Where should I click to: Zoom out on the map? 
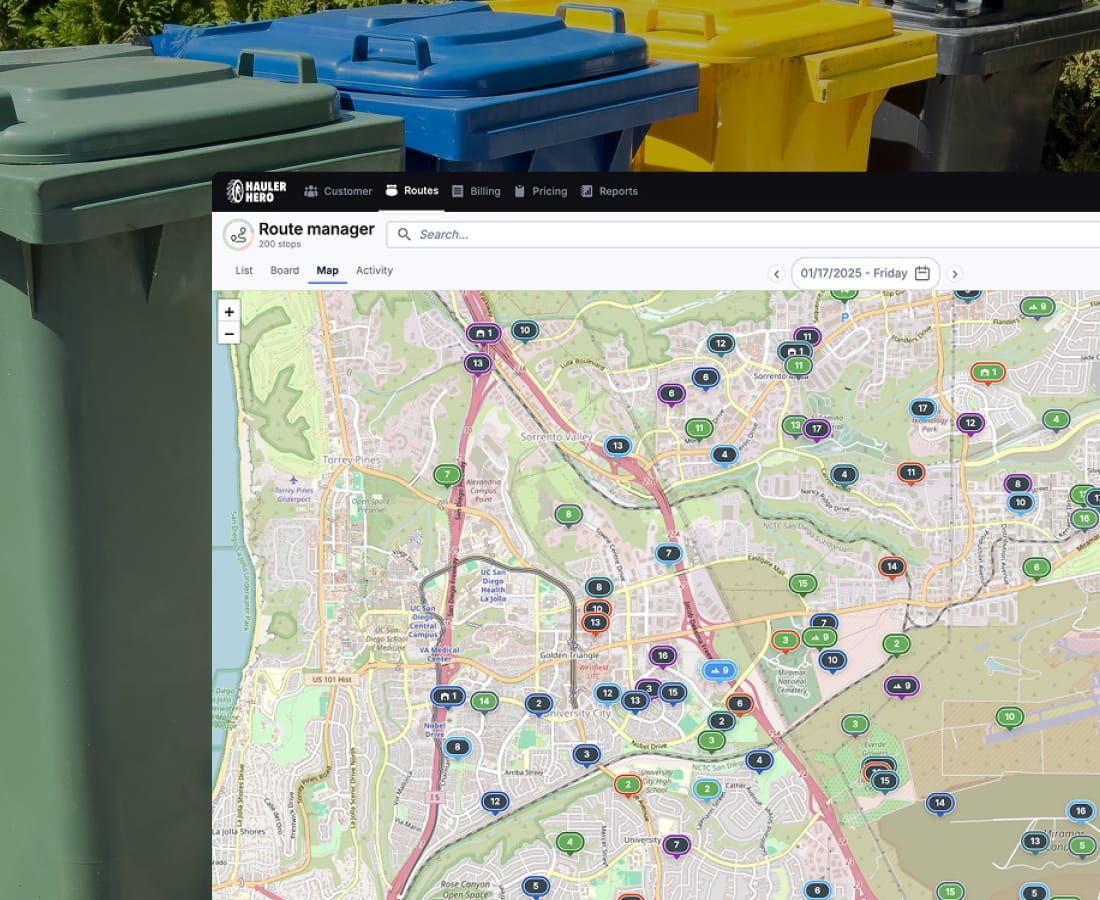tap(229, 333)
